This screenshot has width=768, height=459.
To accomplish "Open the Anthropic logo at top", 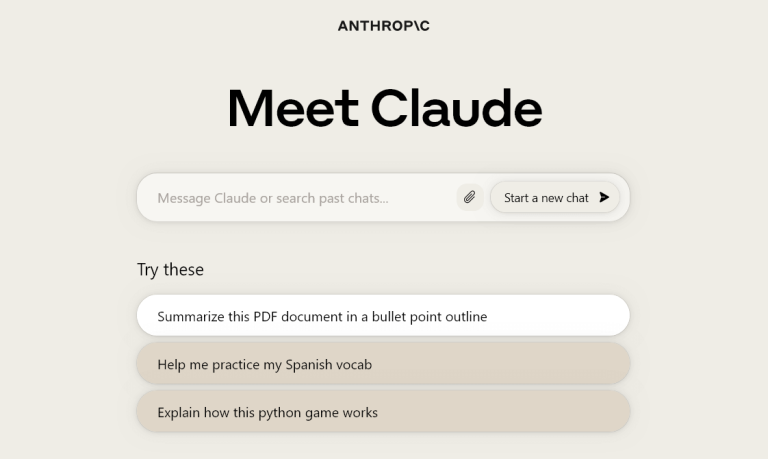I will point(384,26).
